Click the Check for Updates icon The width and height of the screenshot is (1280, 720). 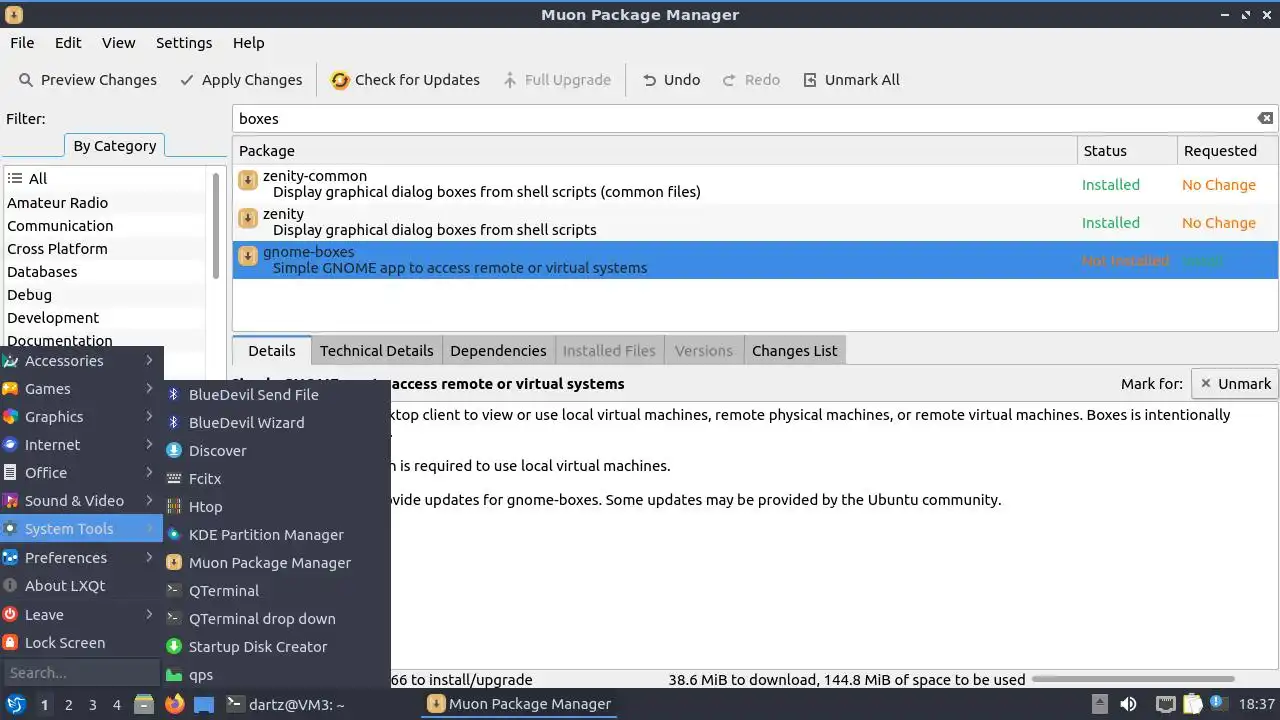click(x=340, y=80)
